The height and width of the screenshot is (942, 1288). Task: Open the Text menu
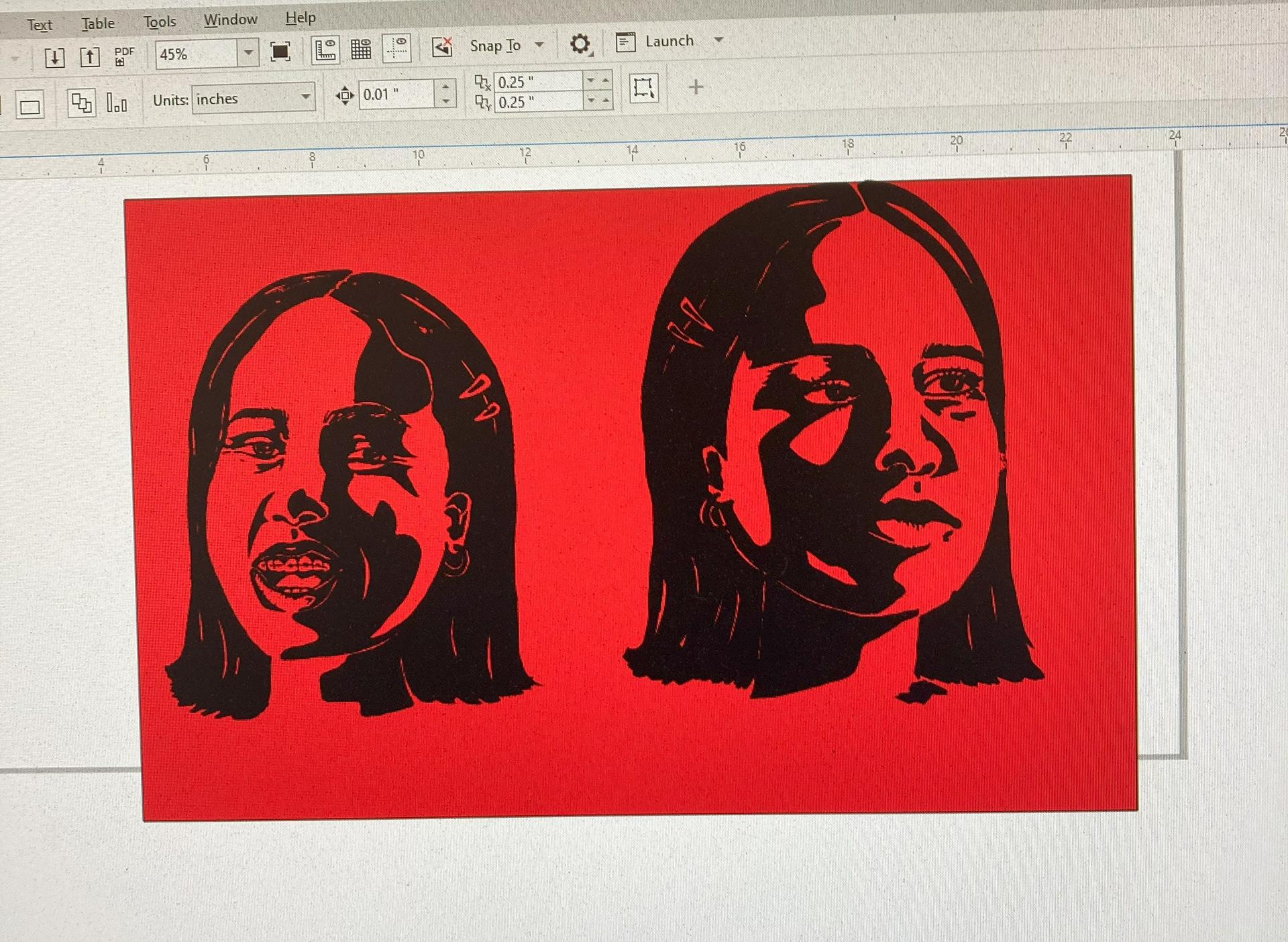point(40,25)
